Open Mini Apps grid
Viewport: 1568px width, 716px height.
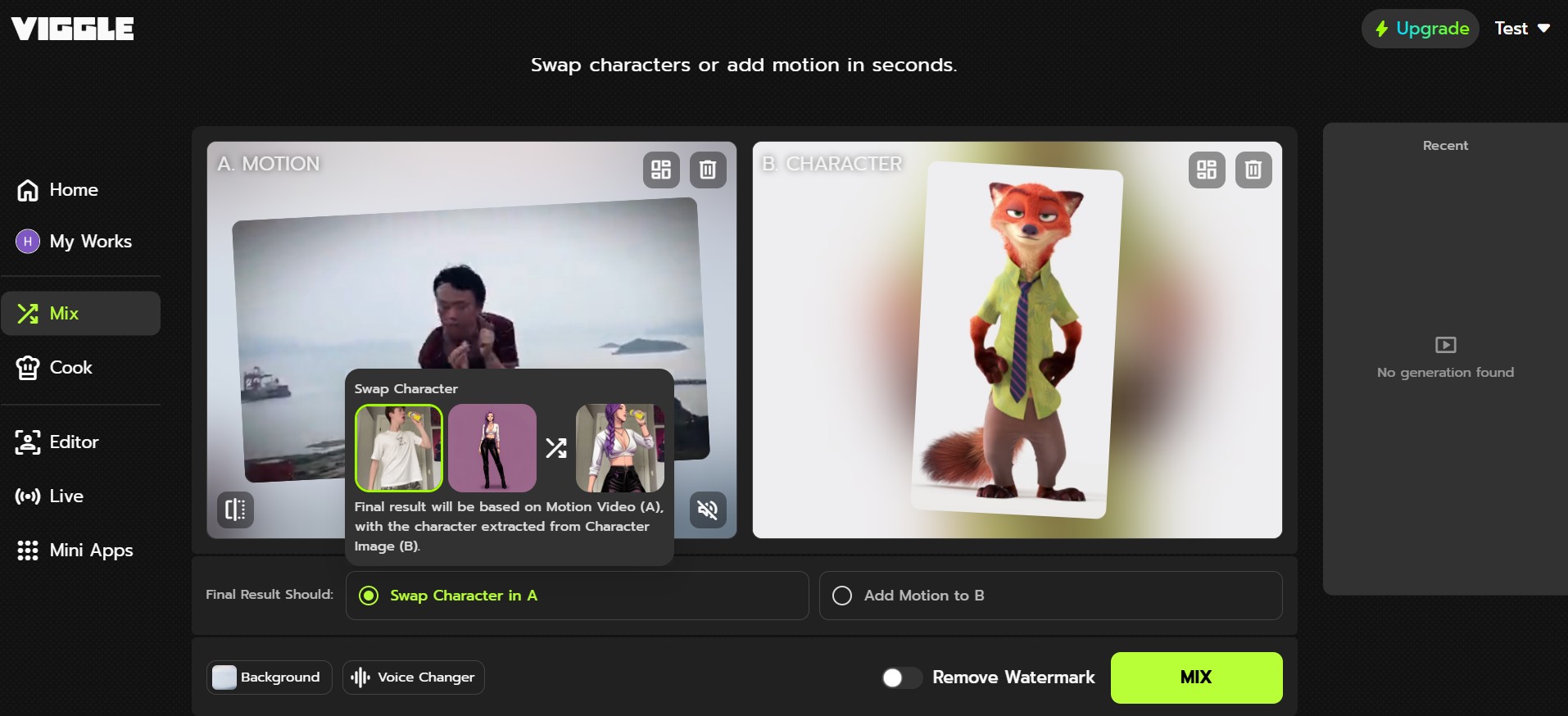[80, 551]
